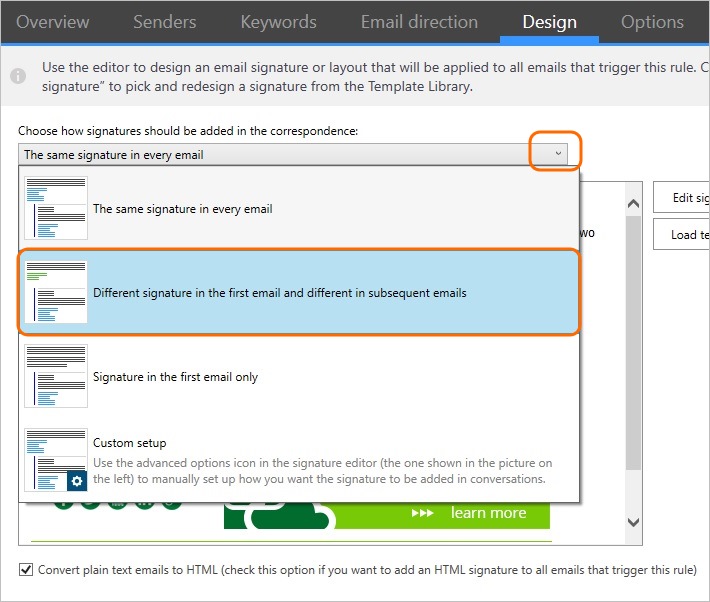Click the Design tab
This screenshot has width=710, height=602.
[x=549, y=22]
